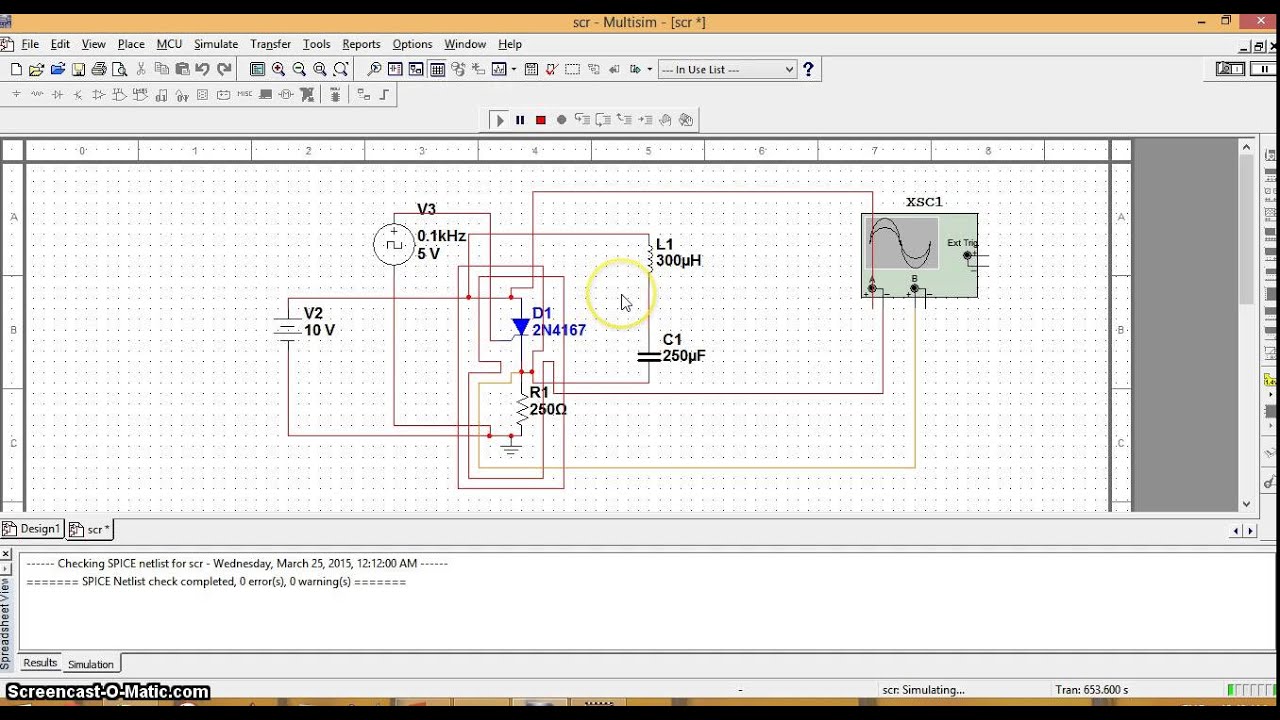This screenshot has width=1280, height=720.
Task: Pause the simulation
Action: click(520, 119)
